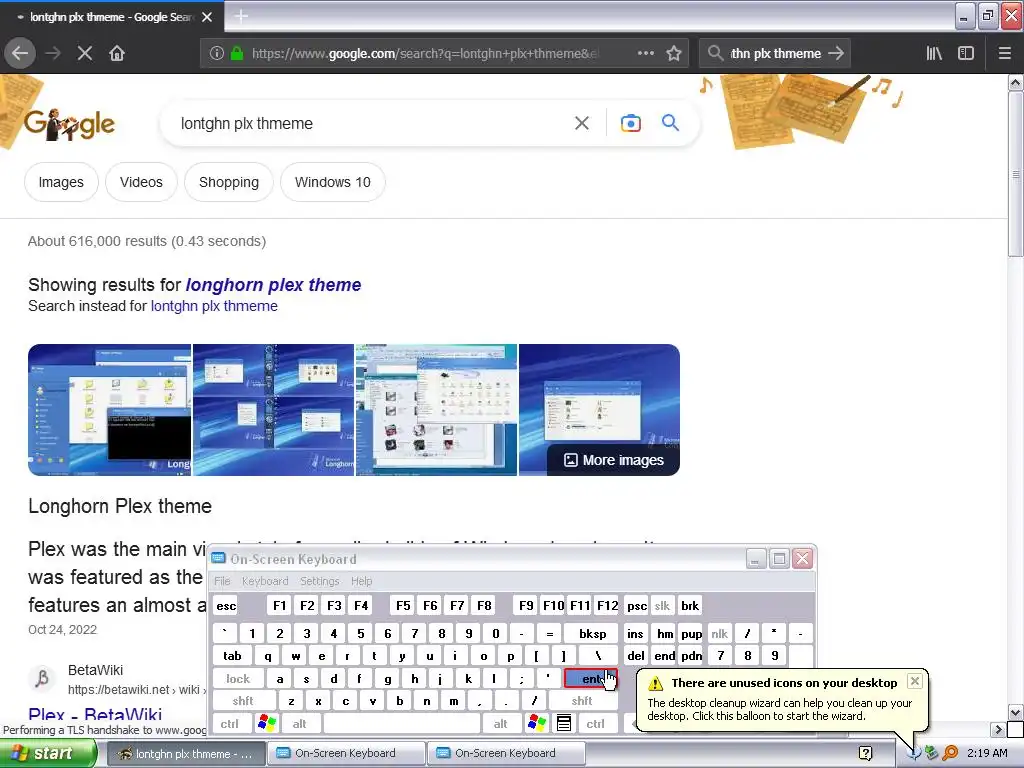The height and width of the screenshot is (768, 1024).
Task: Toggle the left ctrl key
Action: tap(230, 724)
